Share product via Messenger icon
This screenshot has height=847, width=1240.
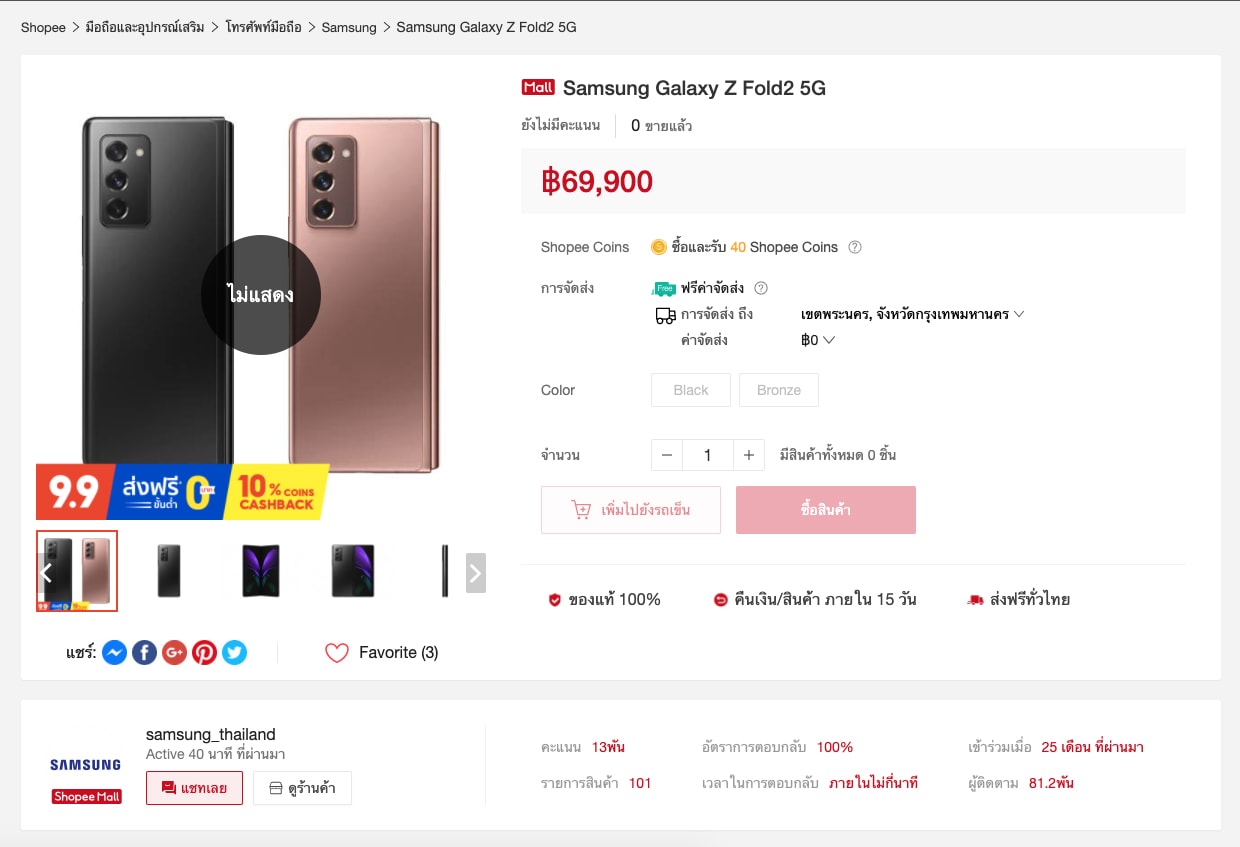click(114, 653)
